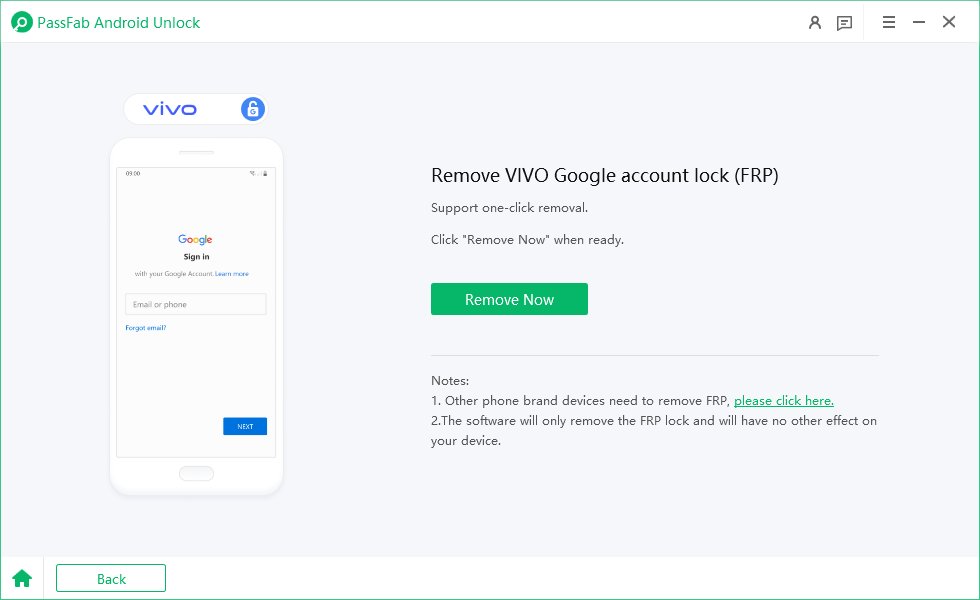Click the Back button
Viewport: 980px width, 600px height.
(x=110, y=578)
